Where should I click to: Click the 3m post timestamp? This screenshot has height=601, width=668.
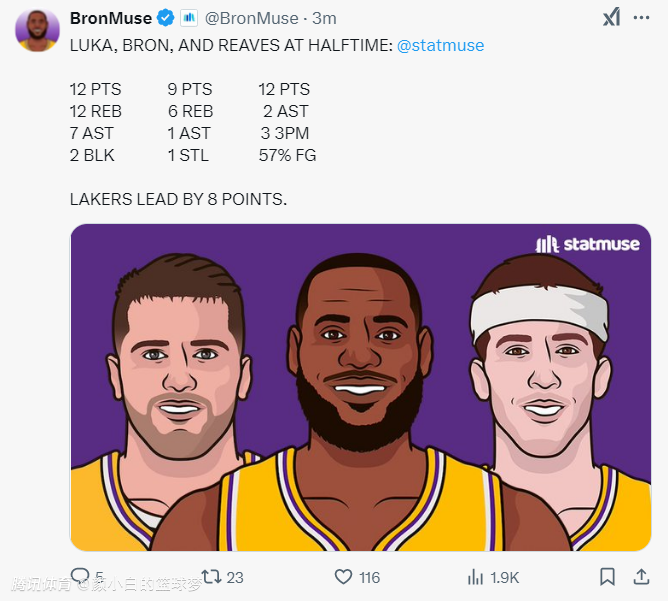coord(325,18)
